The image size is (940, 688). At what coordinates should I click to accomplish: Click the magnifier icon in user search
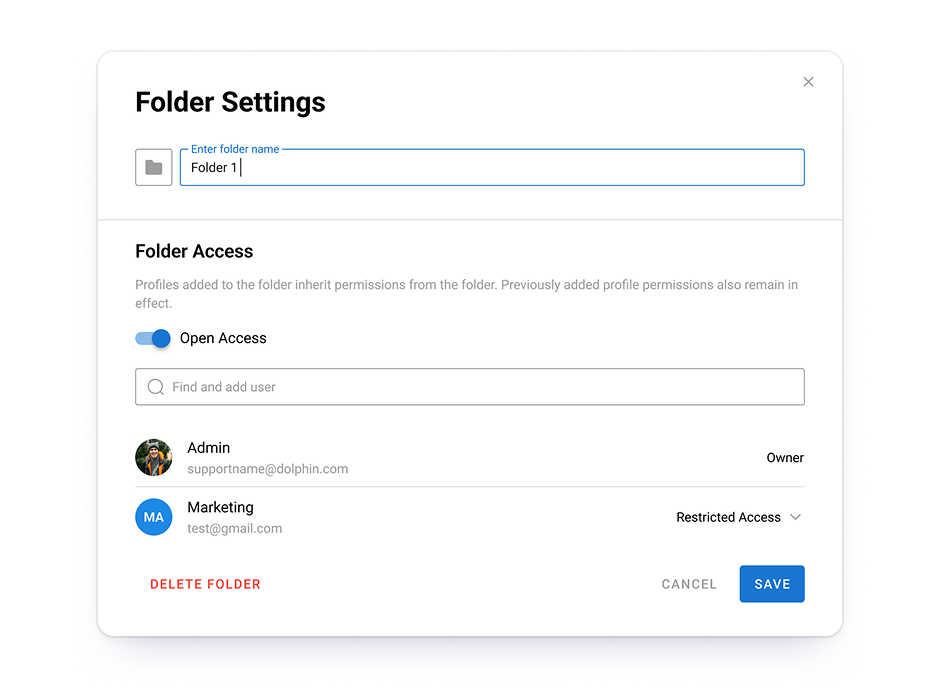pos(155,387)
